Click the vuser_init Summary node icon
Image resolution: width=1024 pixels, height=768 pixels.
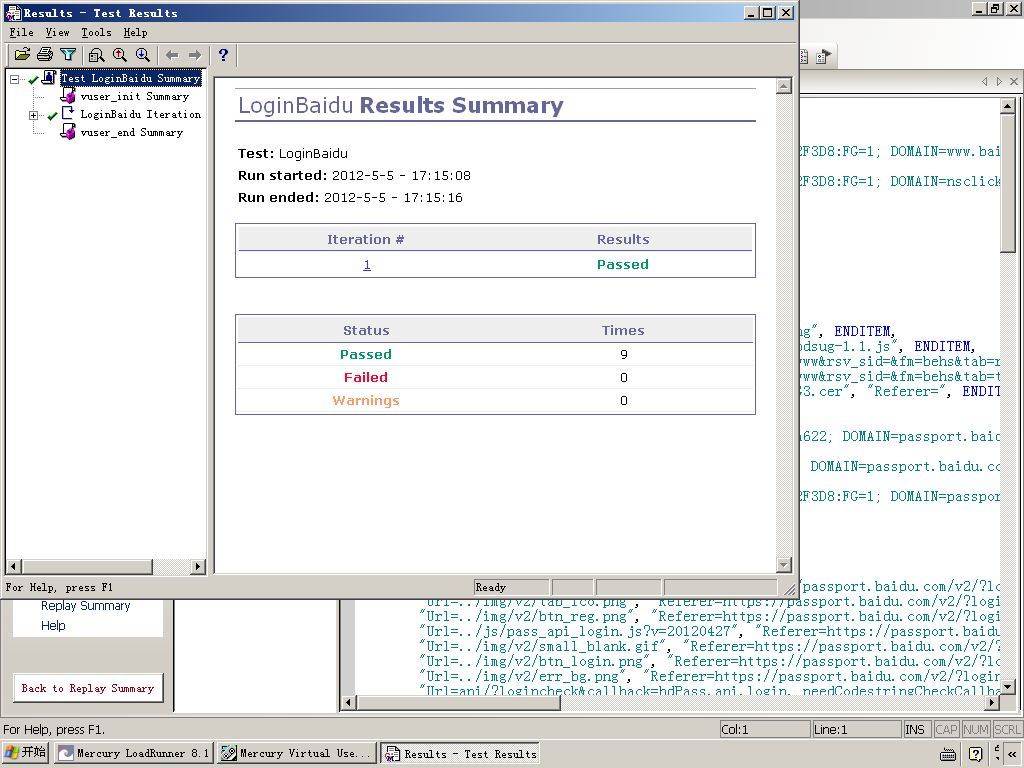[x=68, y=96]
